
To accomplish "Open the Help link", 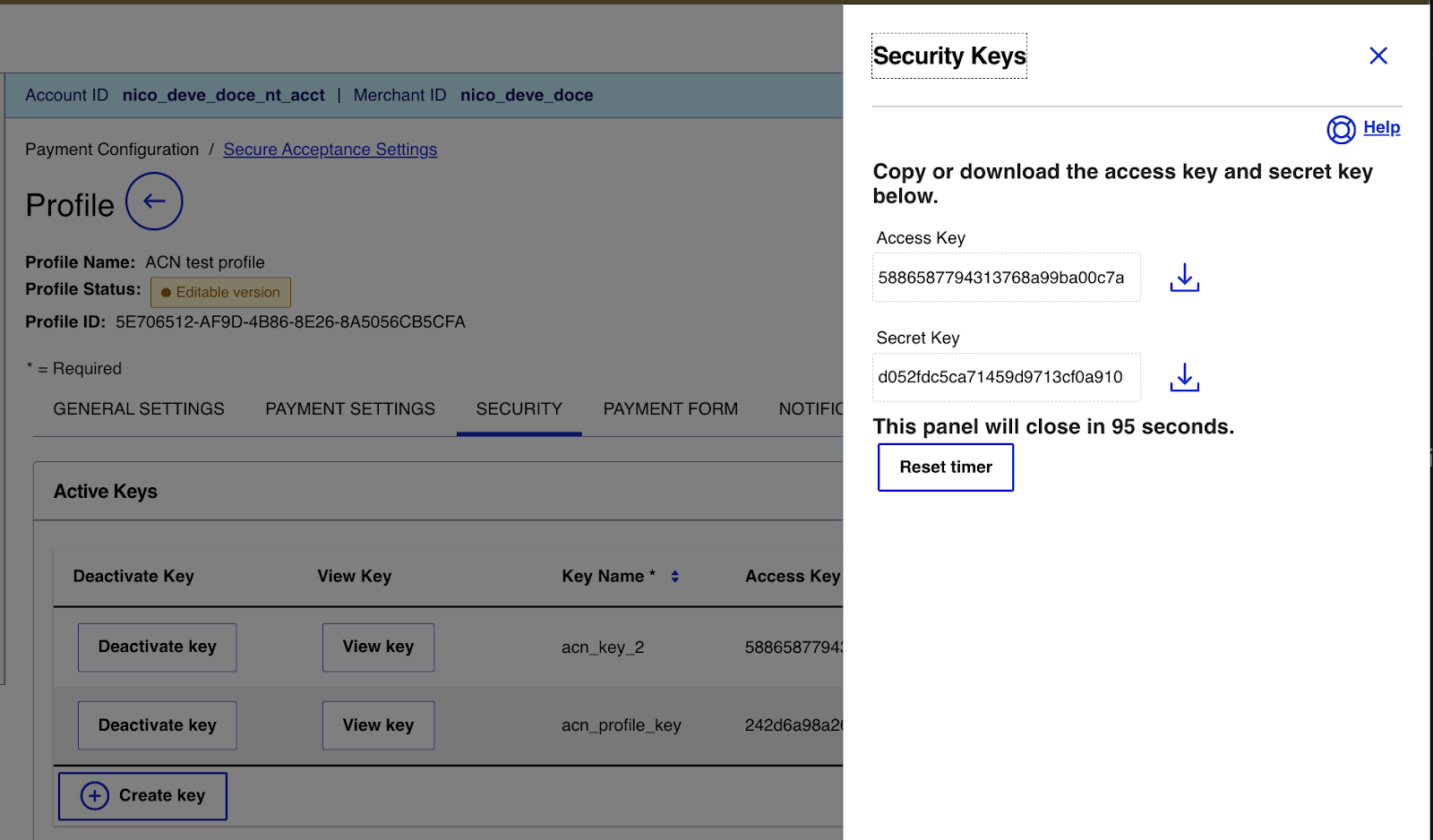I will click(1381, 128).
